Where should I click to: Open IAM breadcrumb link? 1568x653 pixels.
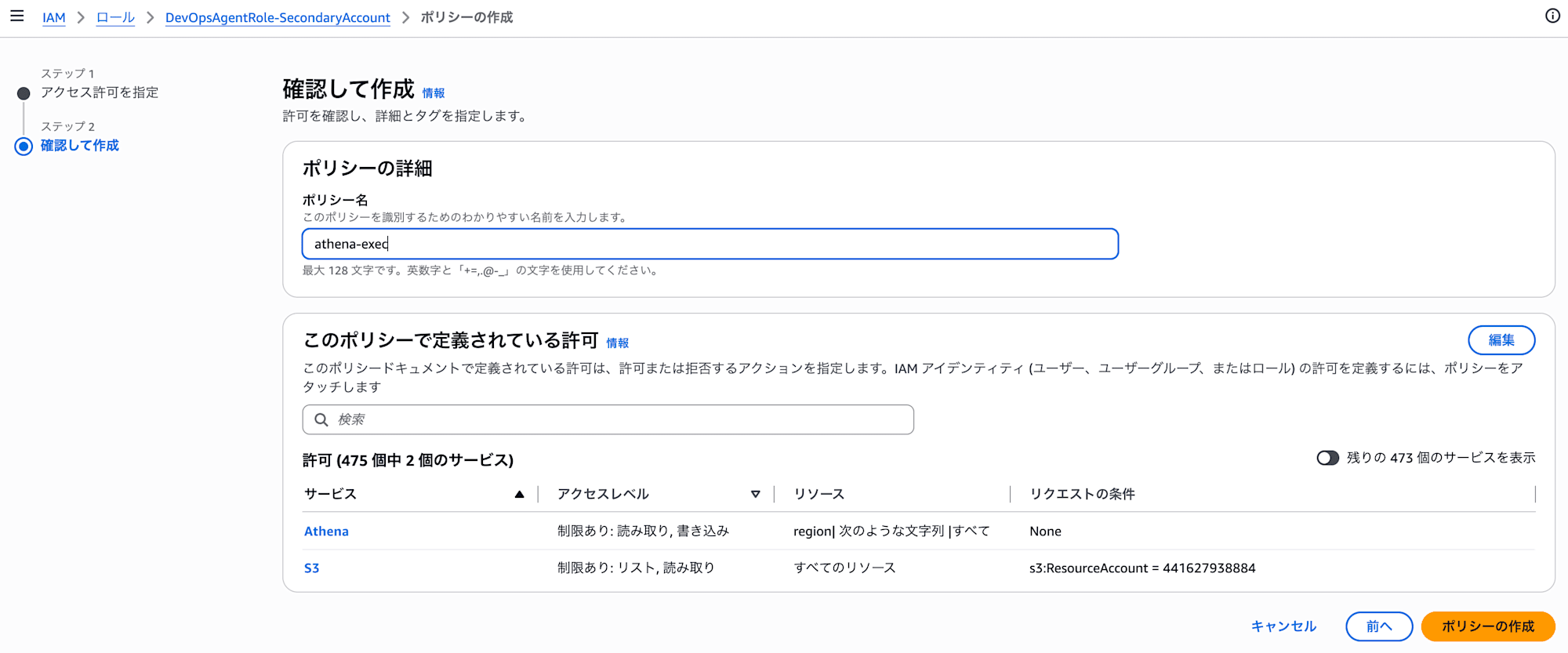coord(54,17)
